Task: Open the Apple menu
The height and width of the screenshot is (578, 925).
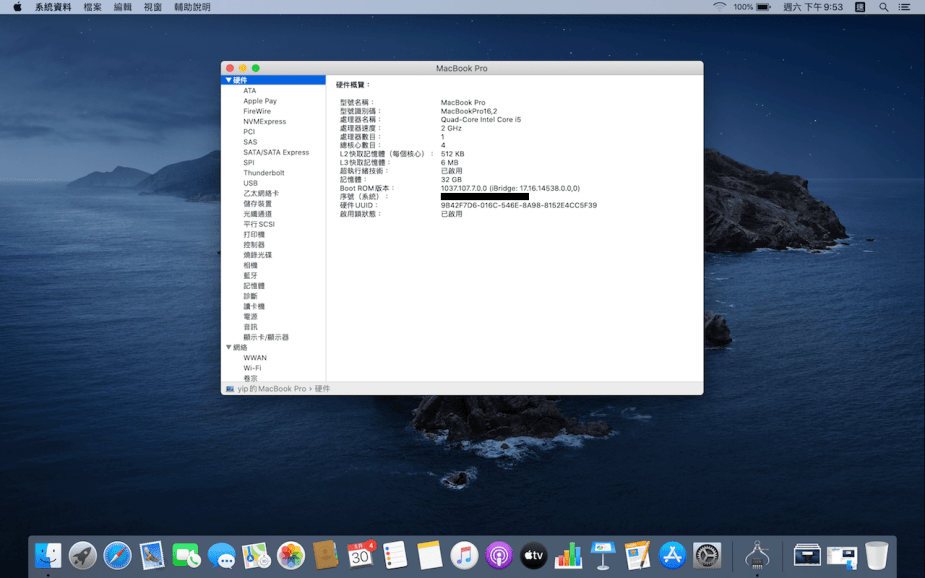Action: coord(17,7)
